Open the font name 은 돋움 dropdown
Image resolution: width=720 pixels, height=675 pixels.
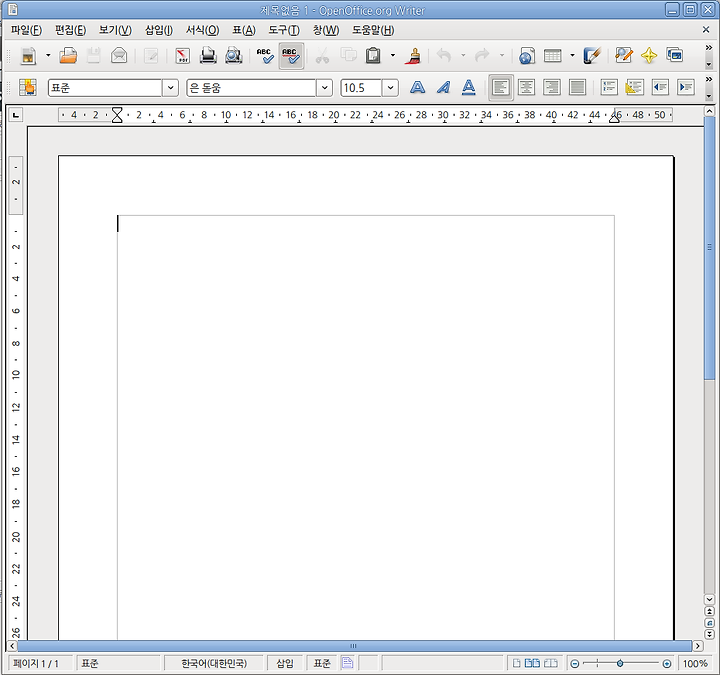[324, 87]
